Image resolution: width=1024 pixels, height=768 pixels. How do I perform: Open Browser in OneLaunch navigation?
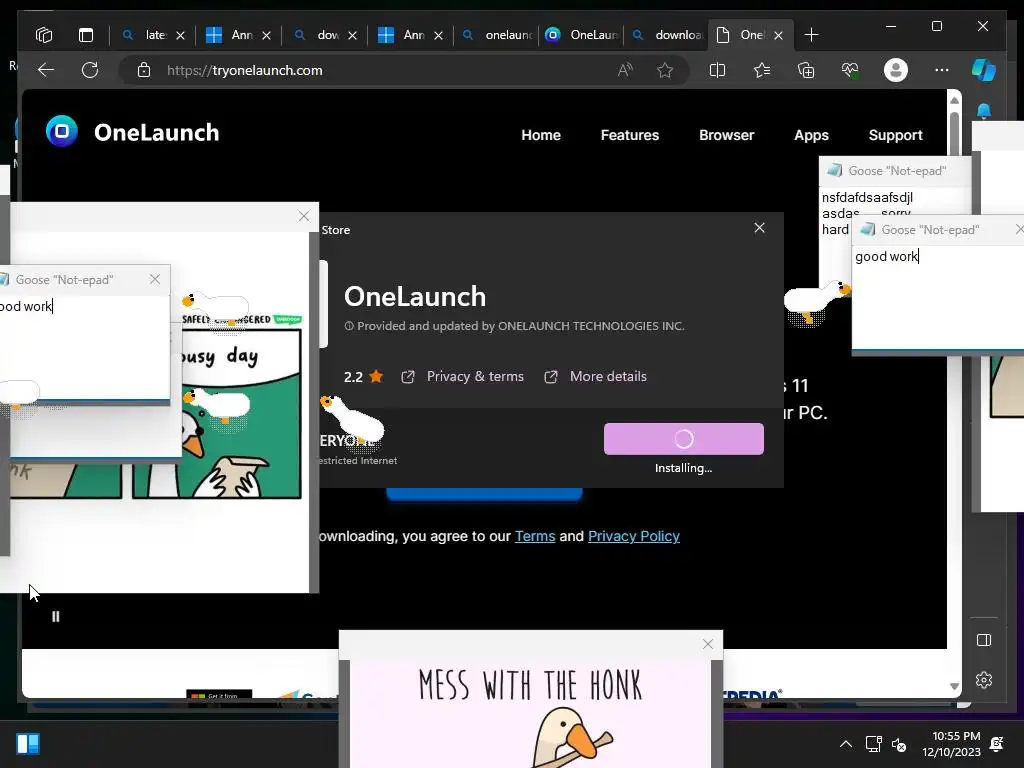click(x=726, y=135)
